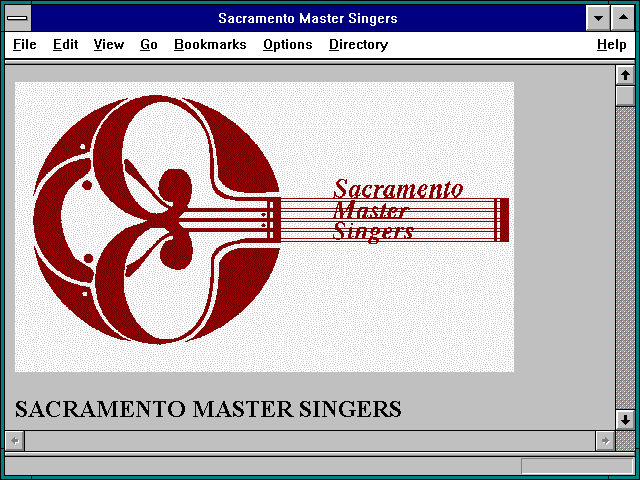Viewport: 640px width, 480px height.
Task: Click the vertical scrollbar track below thumb
Action: [x=625, y=257]
